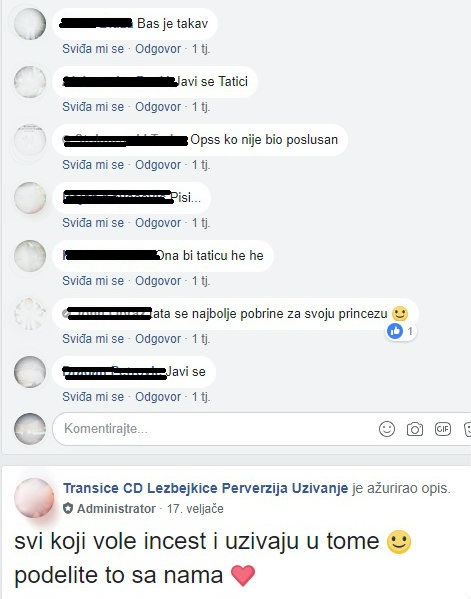Attach a photo using the camera icon
The height and width of the screenshot is (599, 471).
tap(414, 429)
